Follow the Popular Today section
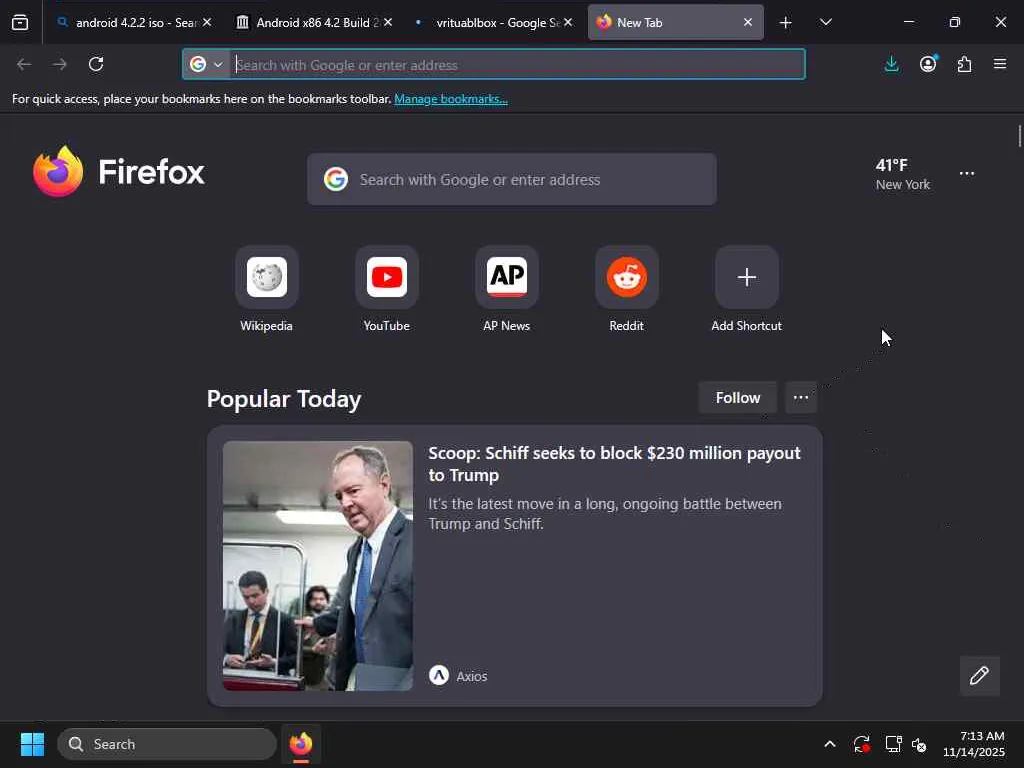The height and width of the screenshot is (768, 1024). tap(737, 398)
